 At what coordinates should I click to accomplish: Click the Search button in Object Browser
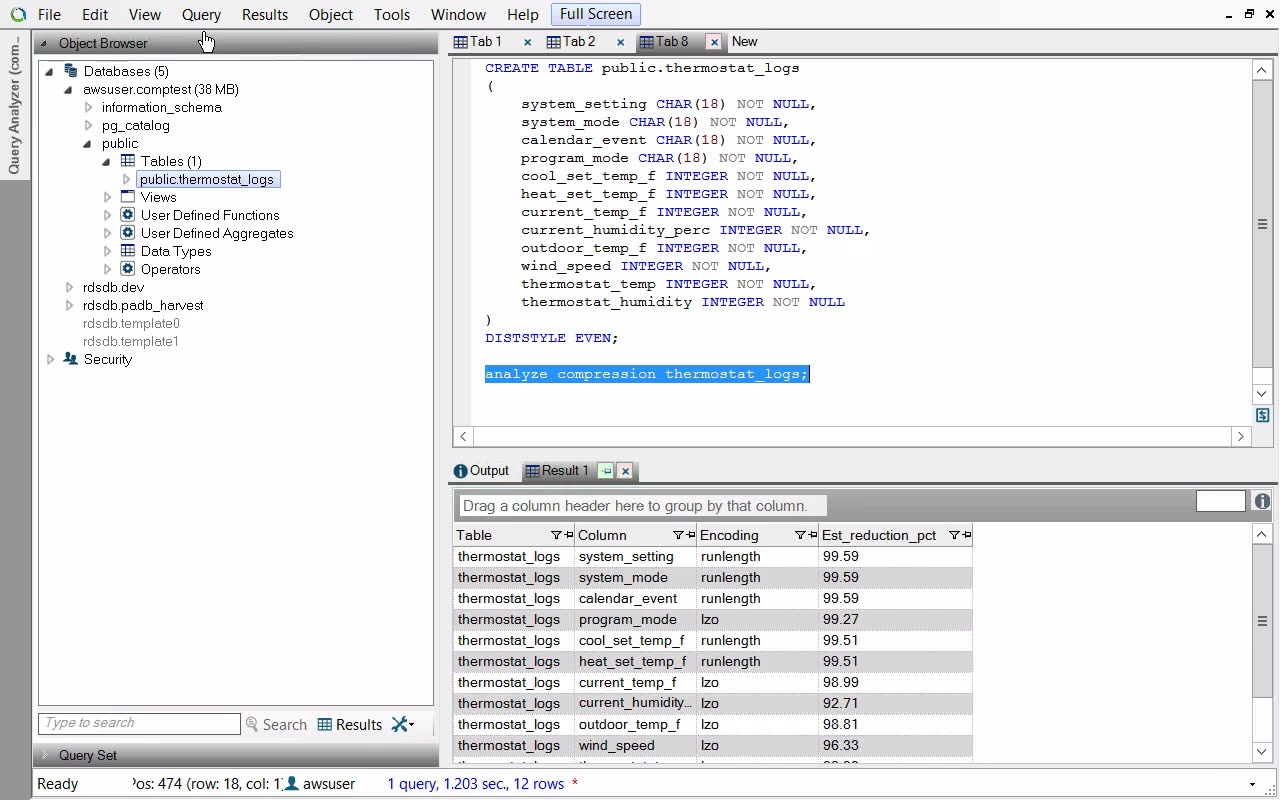[277, 725]
